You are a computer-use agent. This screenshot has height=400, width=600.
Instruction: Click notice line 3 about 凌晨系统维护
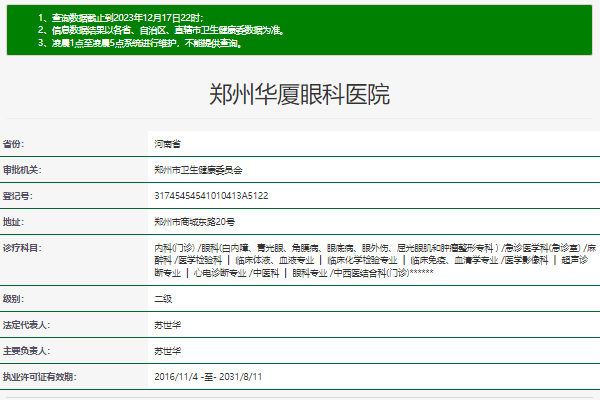click(x=140, y=43)
